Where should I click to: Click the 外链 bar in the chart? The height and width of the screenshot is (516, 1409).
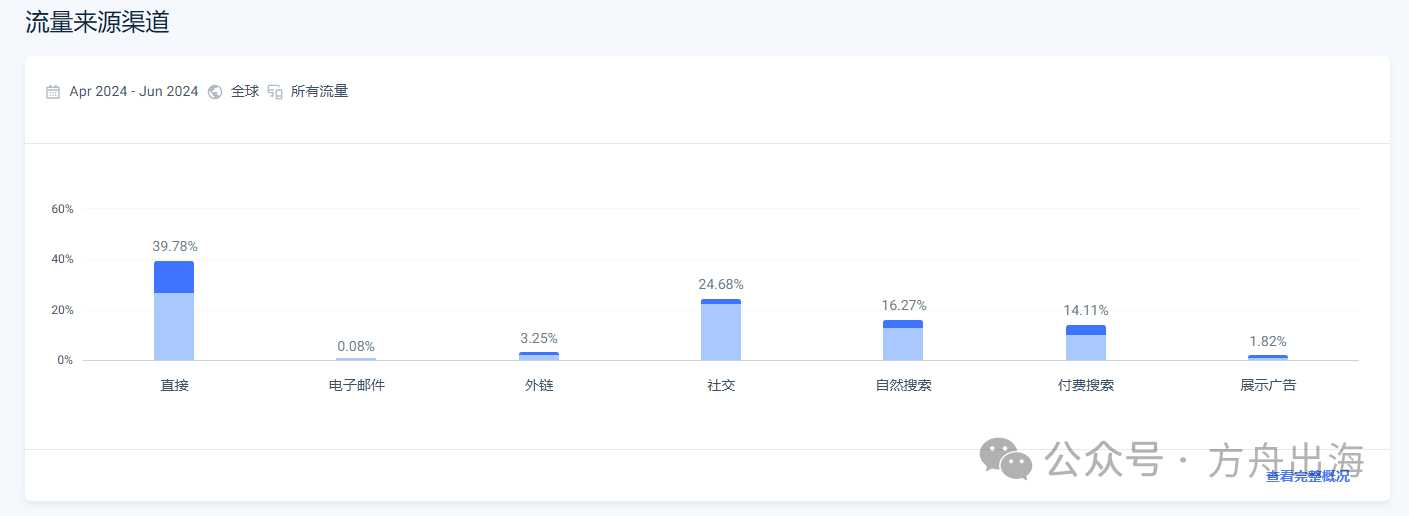(x=539, y=356)
